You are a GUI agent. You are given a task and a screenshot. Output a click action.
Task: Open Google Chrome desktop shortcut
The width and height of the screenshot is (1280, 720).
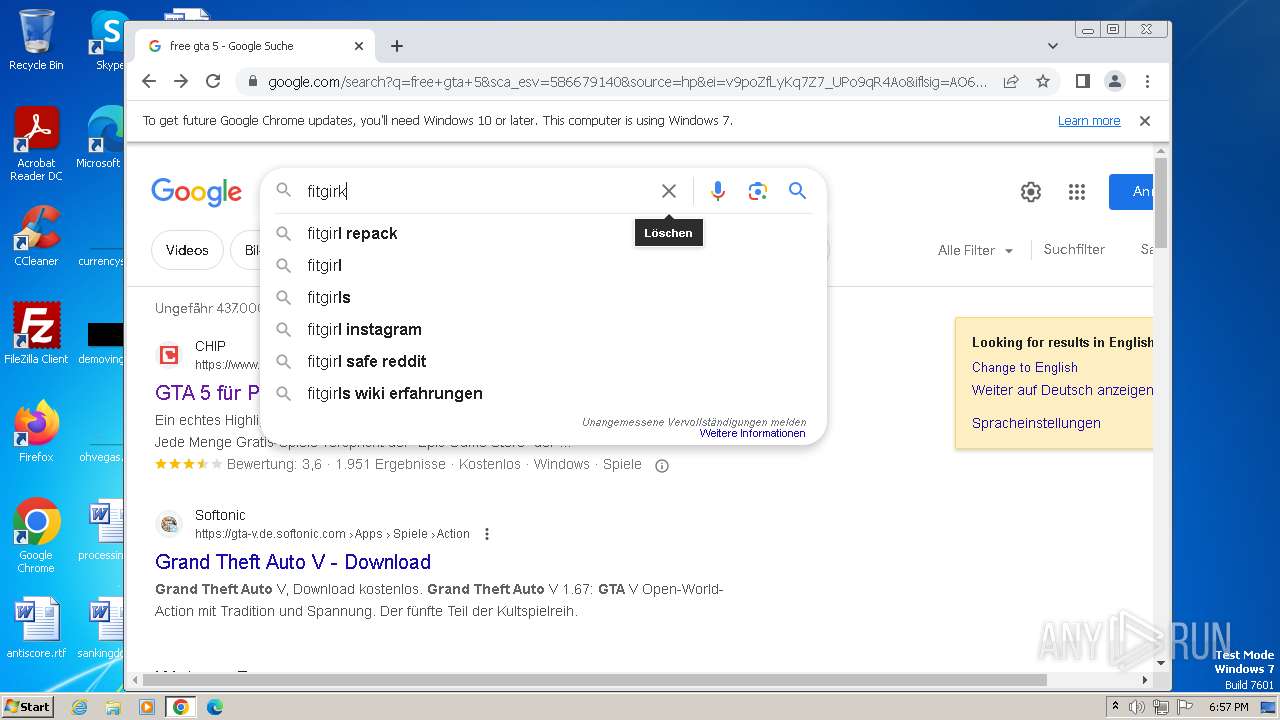tap(36, 536)
